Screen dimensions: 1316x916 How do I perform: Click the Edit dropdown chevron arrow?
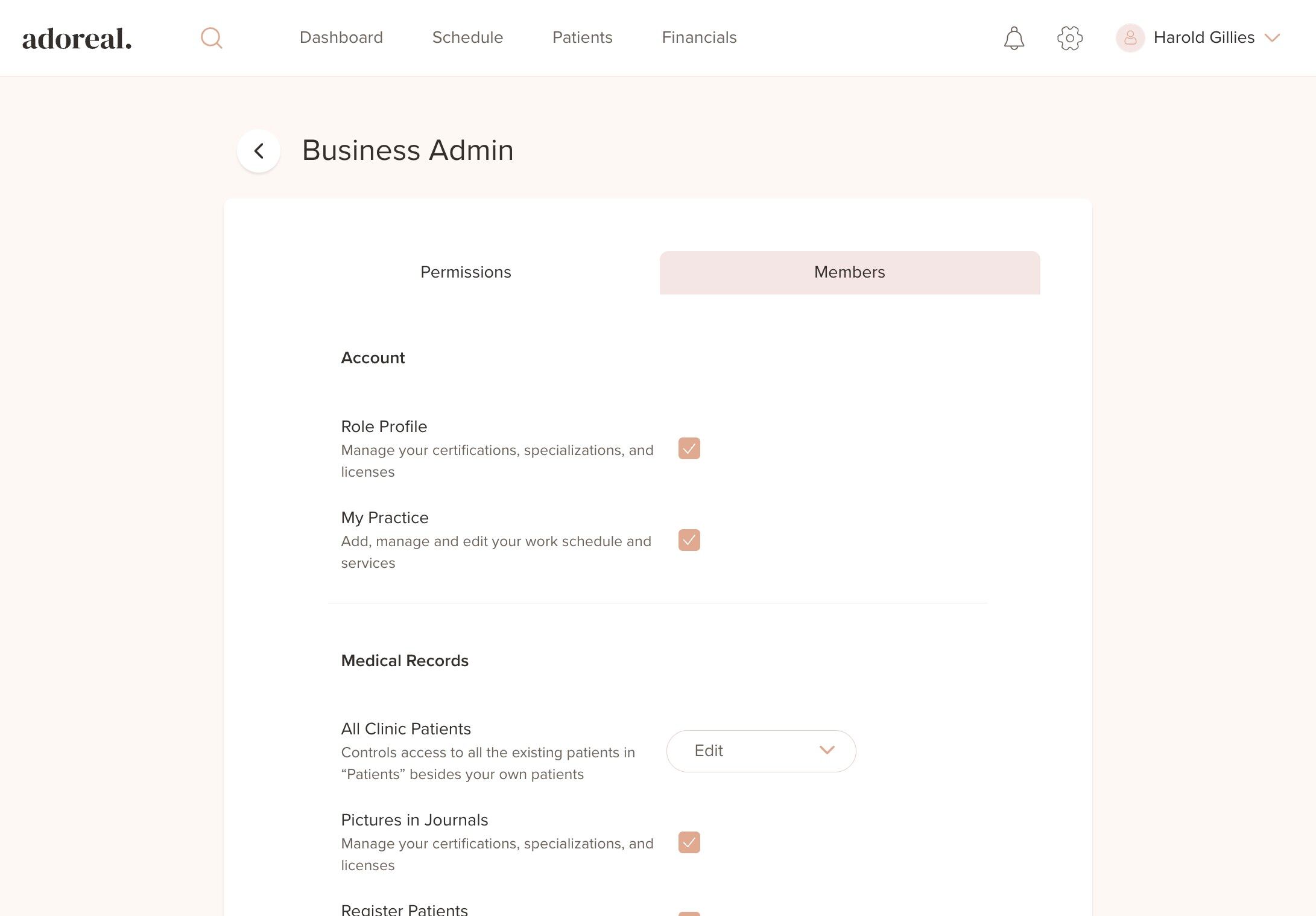click(x=827, y=750)
